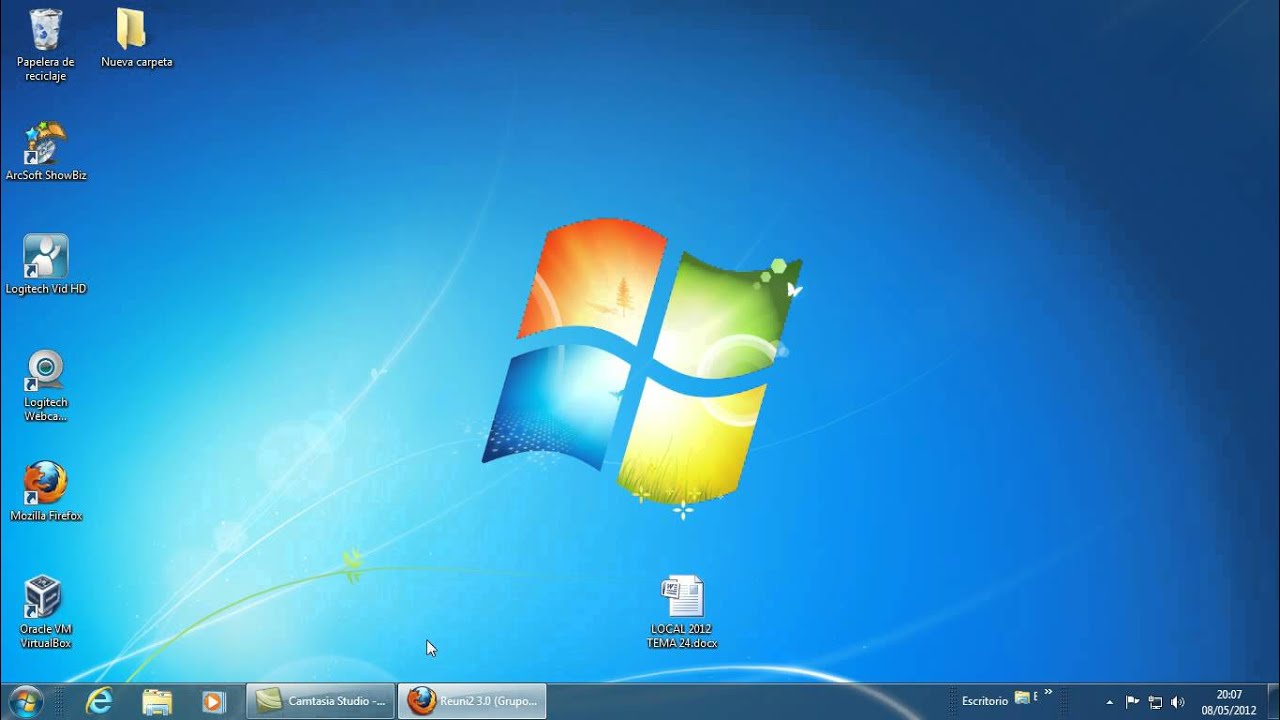This screenshot has height=720, width=1280.
Task: Click the Show desktop button
Action: coord(1272,702)
